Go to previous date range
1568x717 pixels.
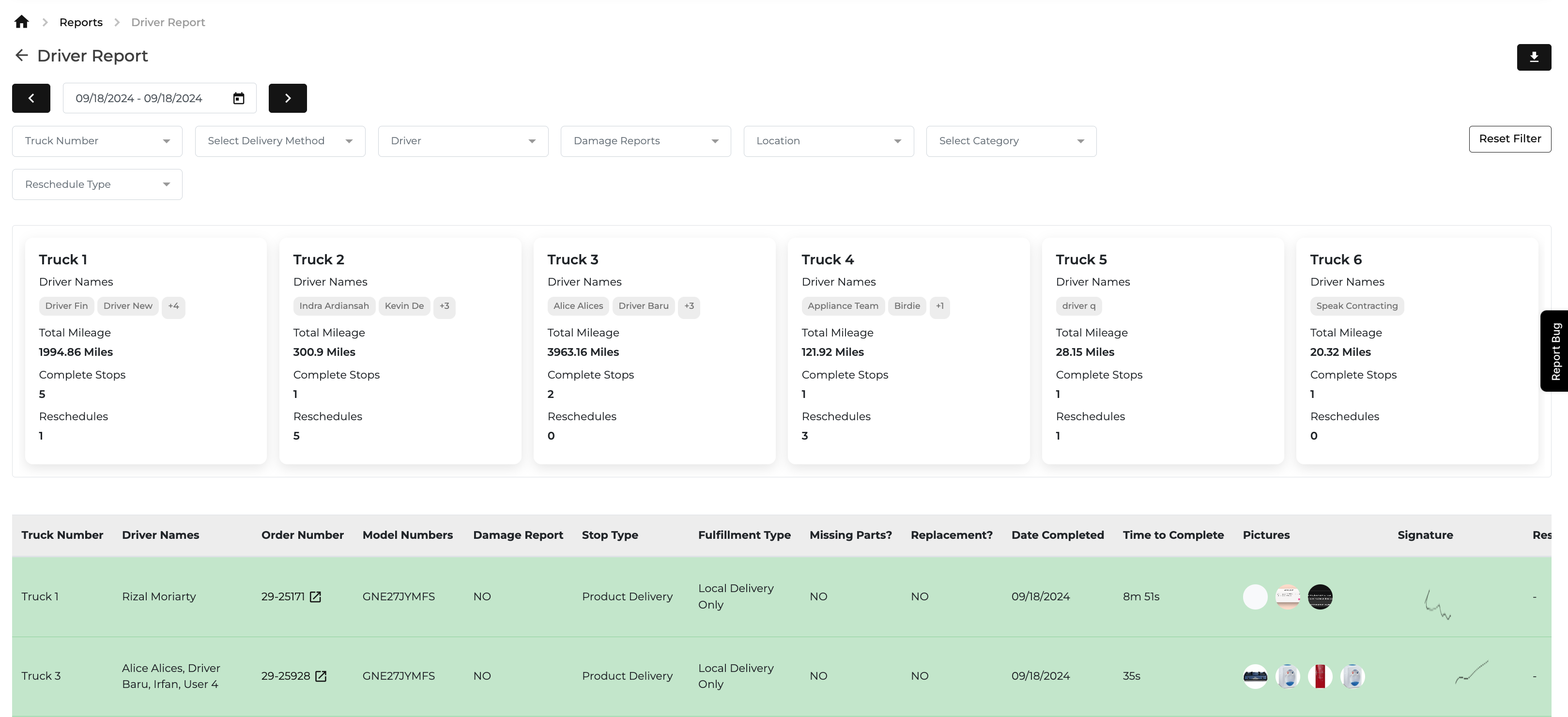[31, 99]
